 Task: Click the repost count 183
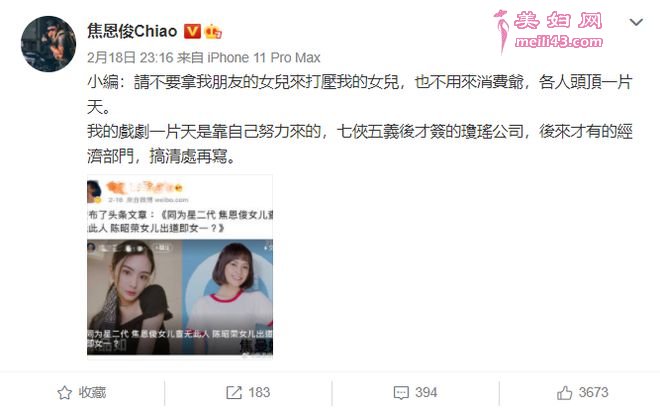pos(258,393)
